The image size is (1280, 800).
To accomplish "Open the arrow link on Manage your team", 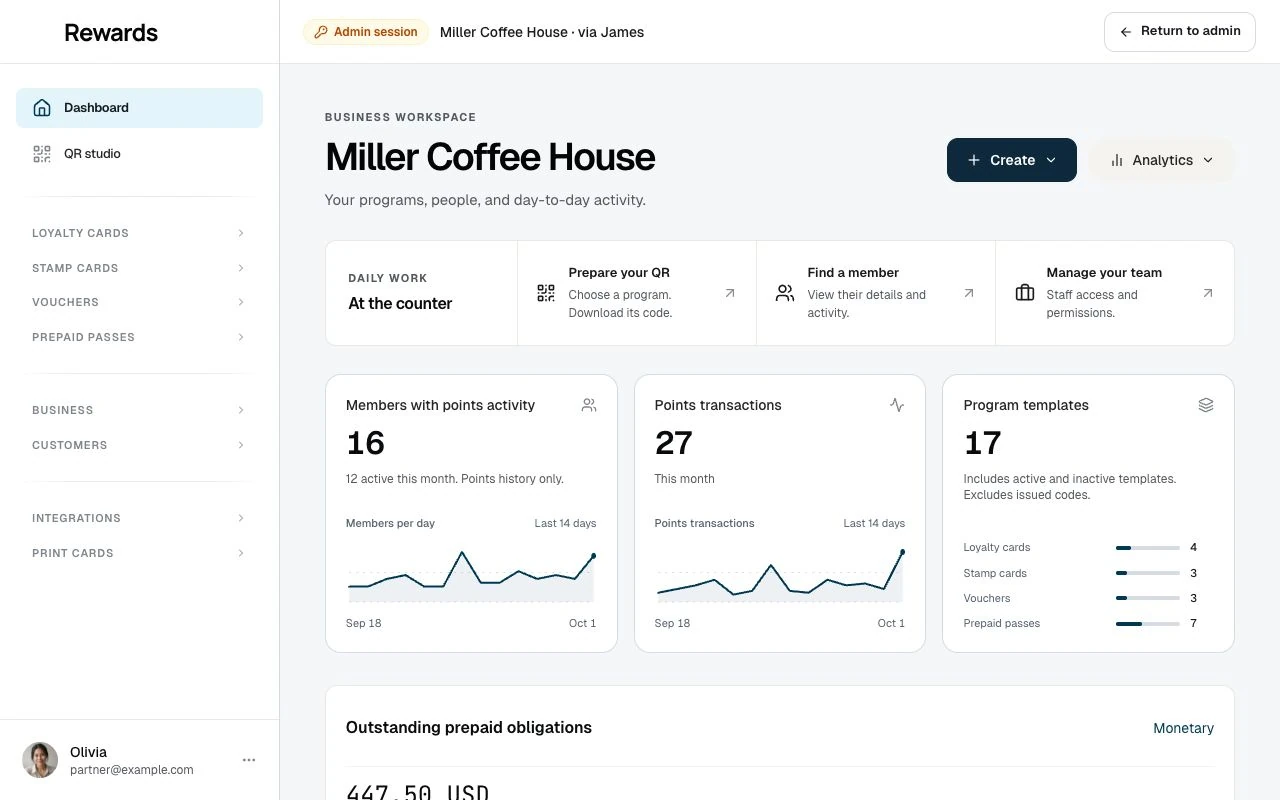I will pos(1208,293).
